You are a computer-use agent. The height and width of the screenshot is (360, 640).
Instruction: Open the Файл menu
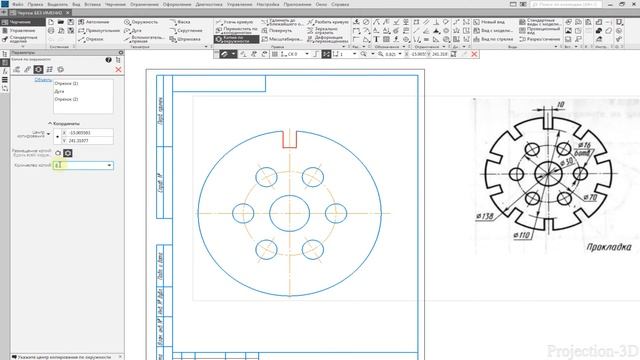pyautogui.click(x=18, y=4)
